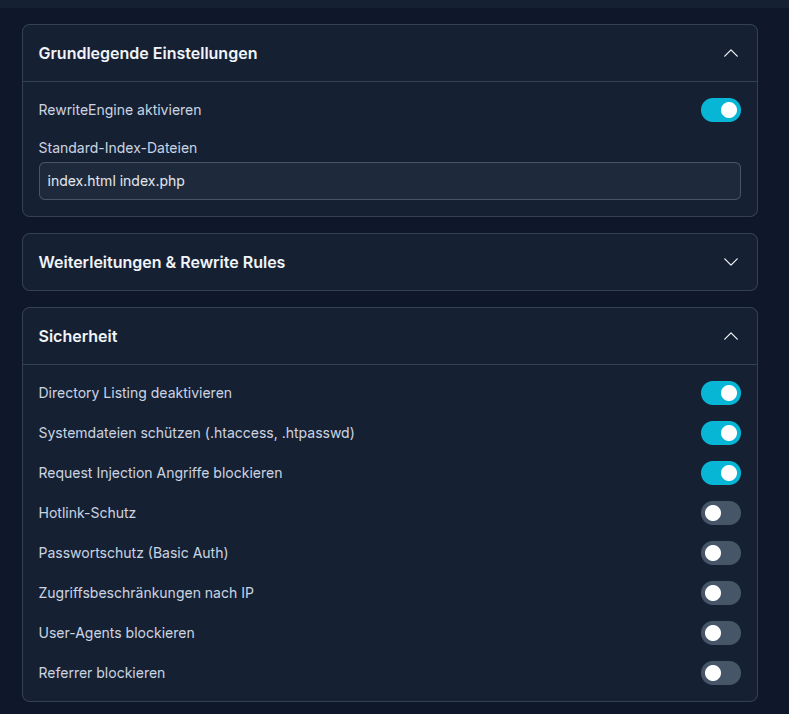Image resolution: width=789 pixels, height=714 pixels.
Task: Click the 'Referrer blockieren' label text
Action: point(102,673)
